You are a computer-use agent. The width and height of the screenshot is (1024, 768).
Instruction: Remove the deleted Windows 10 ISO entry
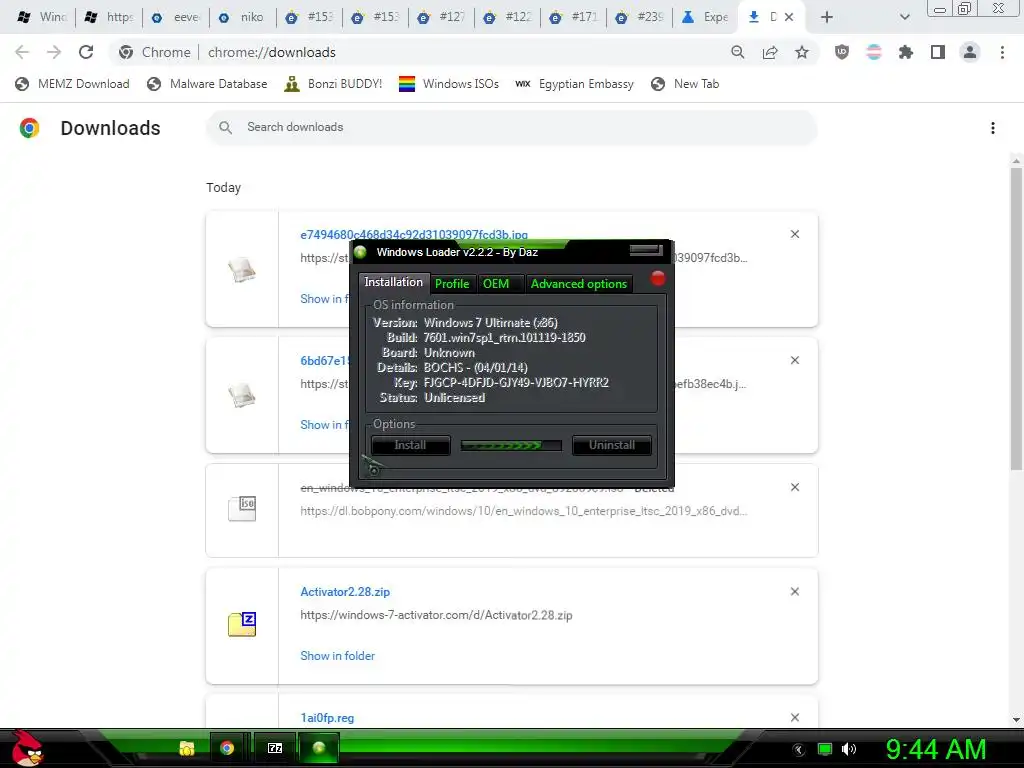point(795,487)
